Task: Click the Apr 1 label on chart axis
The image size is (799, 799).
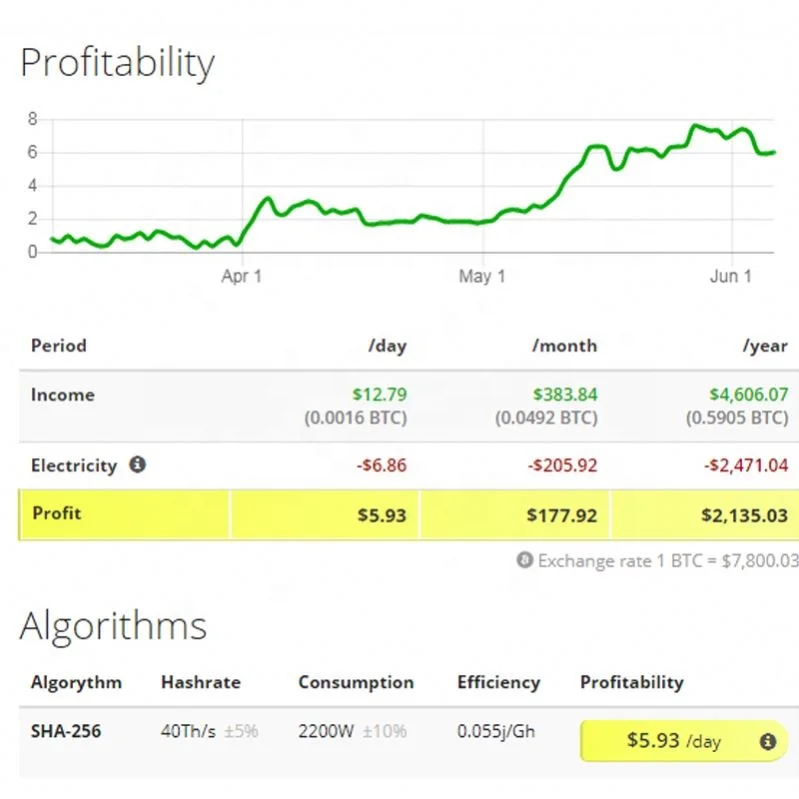Action: coord(241,276)
